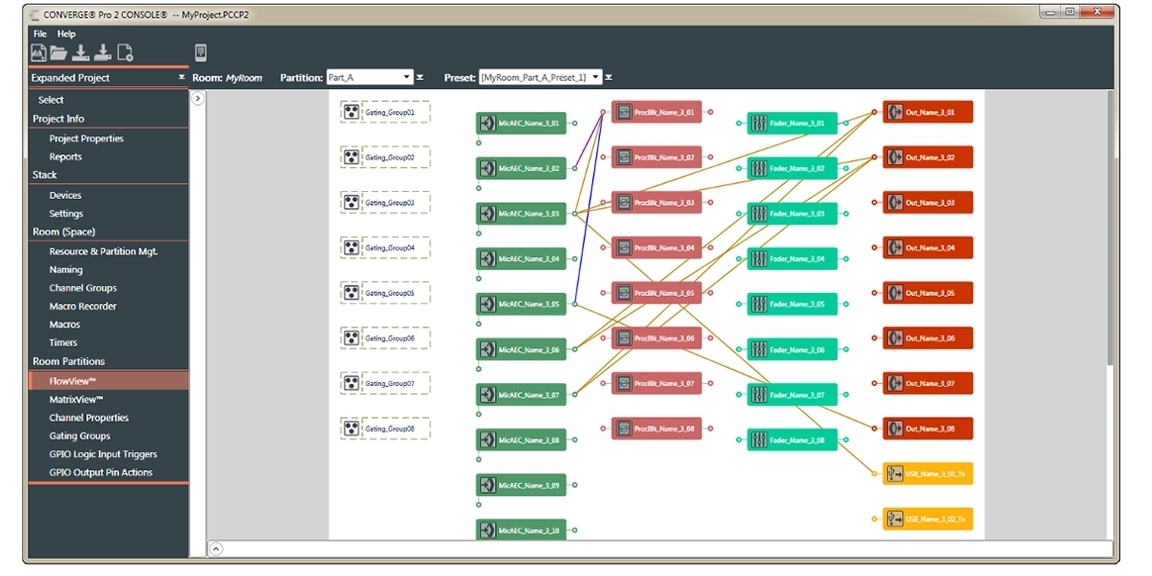The height and width of the screenshot is (576, 1152).
Task: Select the ProcBlk_Name_3_05 processing block
Action: (x=656, y=293)
